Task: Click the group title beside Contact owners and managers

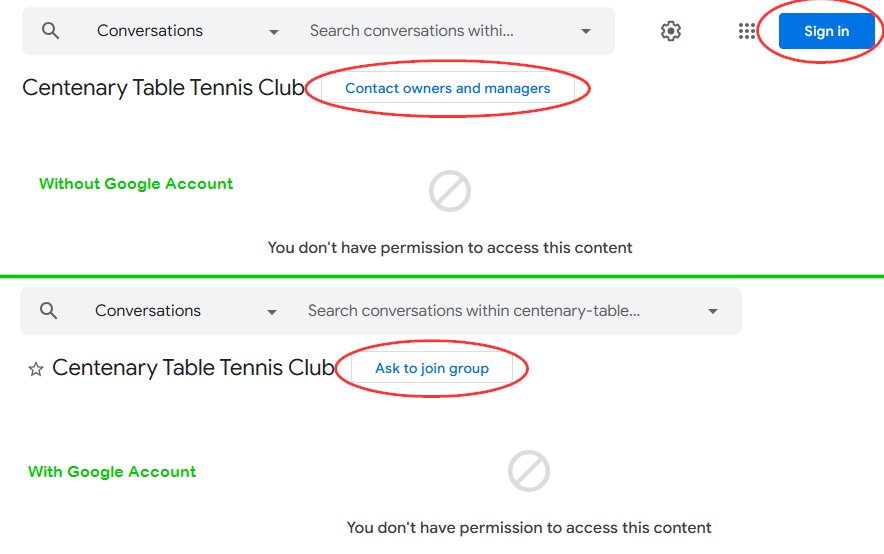Action: pyautogui.click(x=163, y=88)
